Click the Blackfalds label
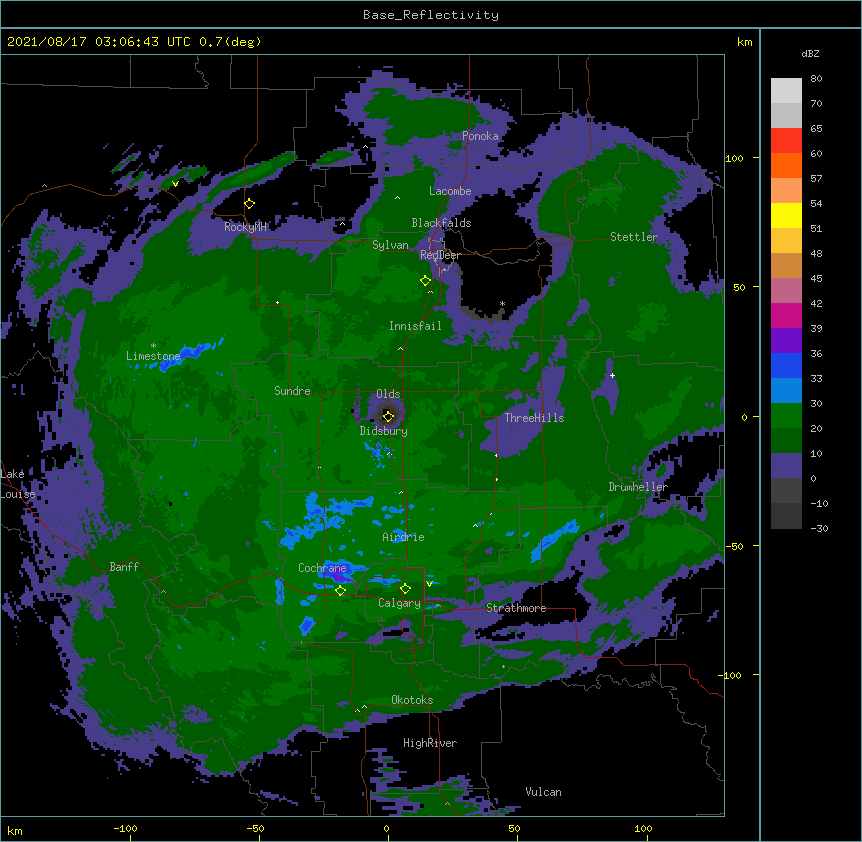 coord(441,223)
